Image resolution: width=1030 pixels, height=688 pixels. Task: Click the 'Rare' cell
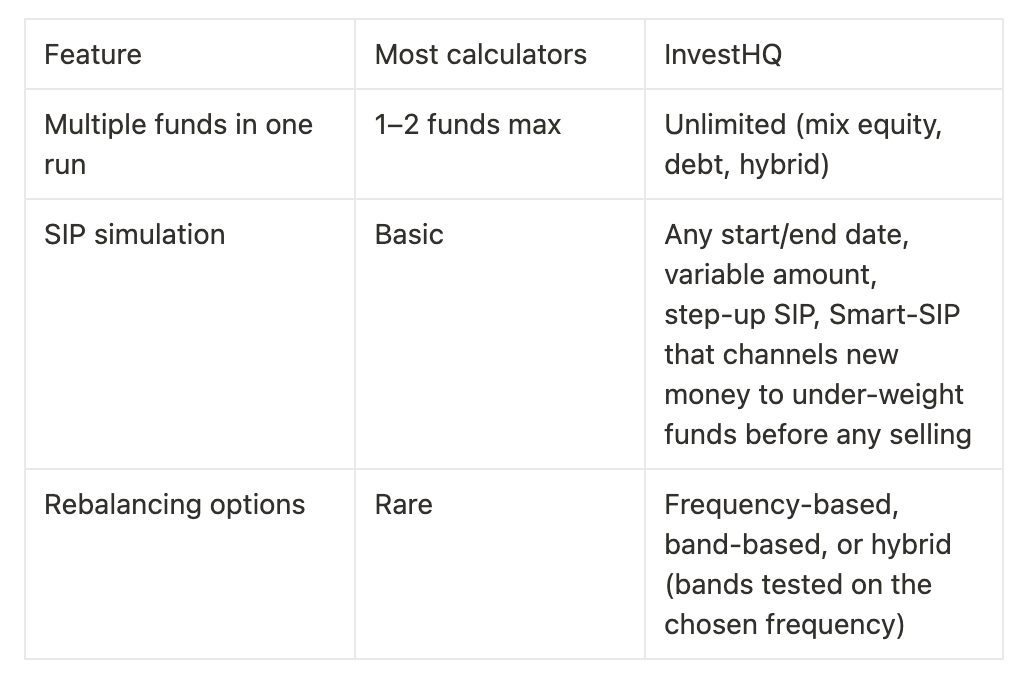[x=403, y=505]
